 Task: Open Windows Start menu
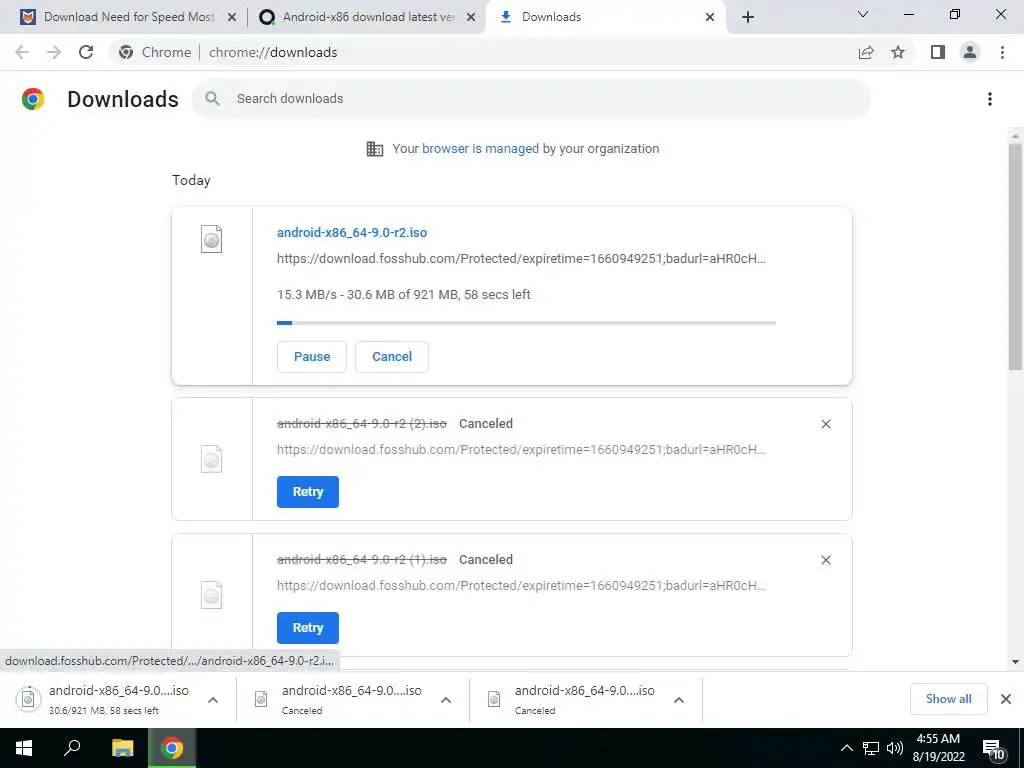pyautogui.click(x=24, y=748)
